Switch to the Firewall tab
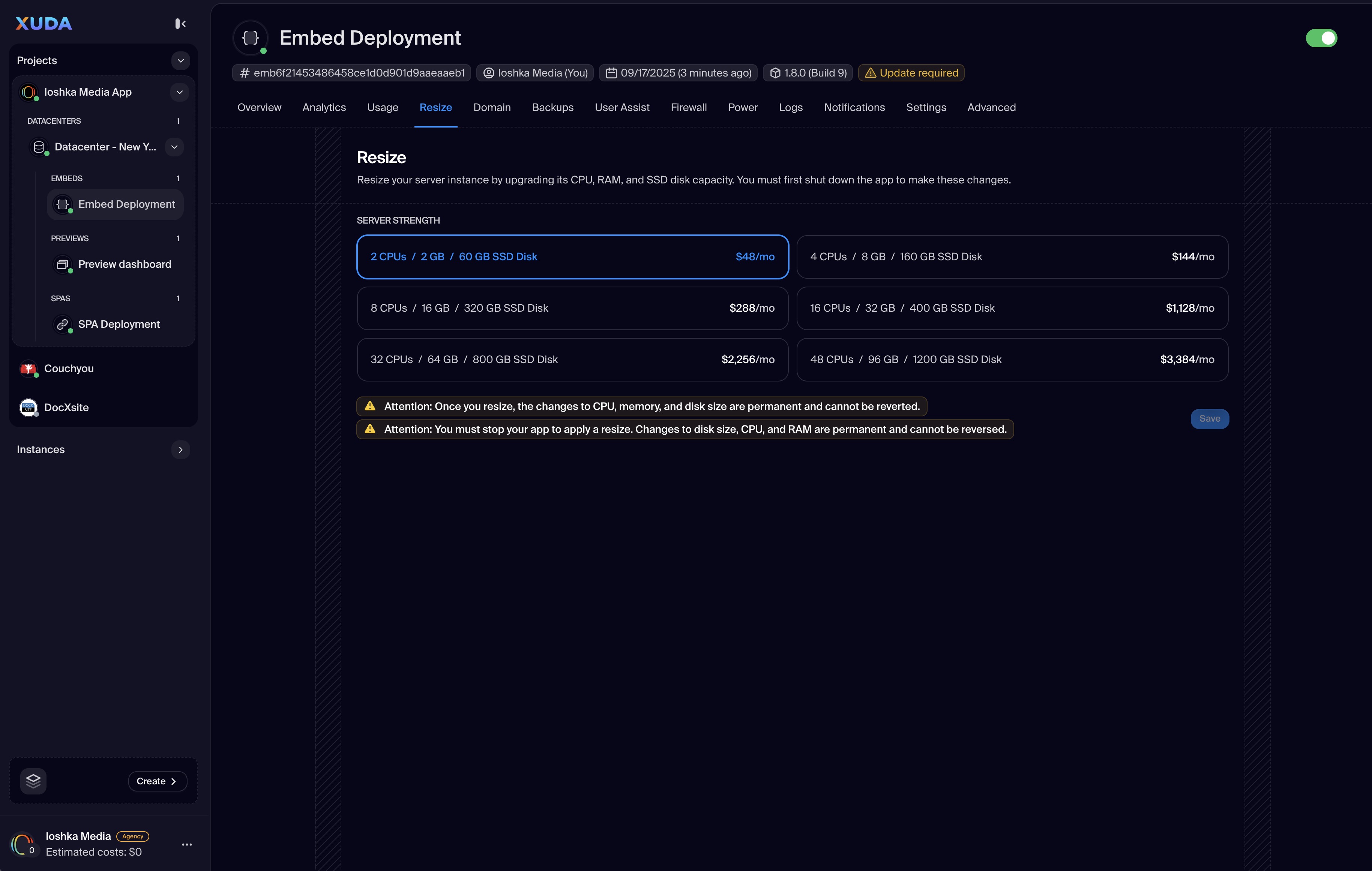Image resolution: width=1372 pixels, height=871 pixels. pos(688,107)
